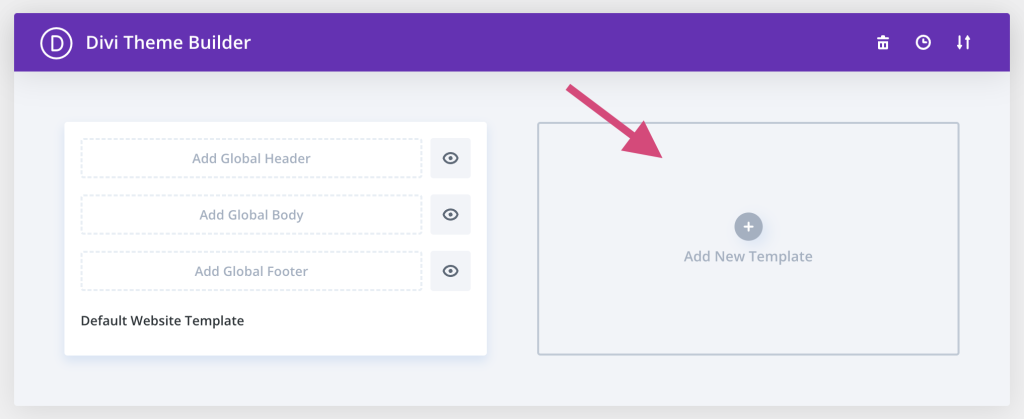Click Add Global Body
The height and width of the screenshot is (419, 1024).
coord(251,215)
